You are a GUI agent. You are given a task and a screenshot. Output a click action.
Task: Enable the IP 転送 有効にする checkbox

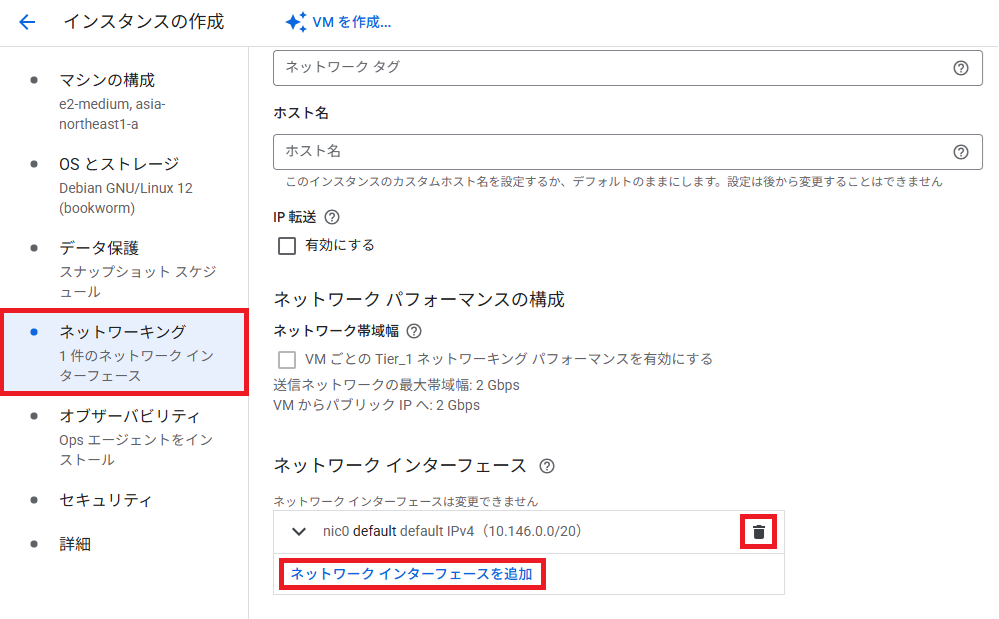(x=287, y=245)
